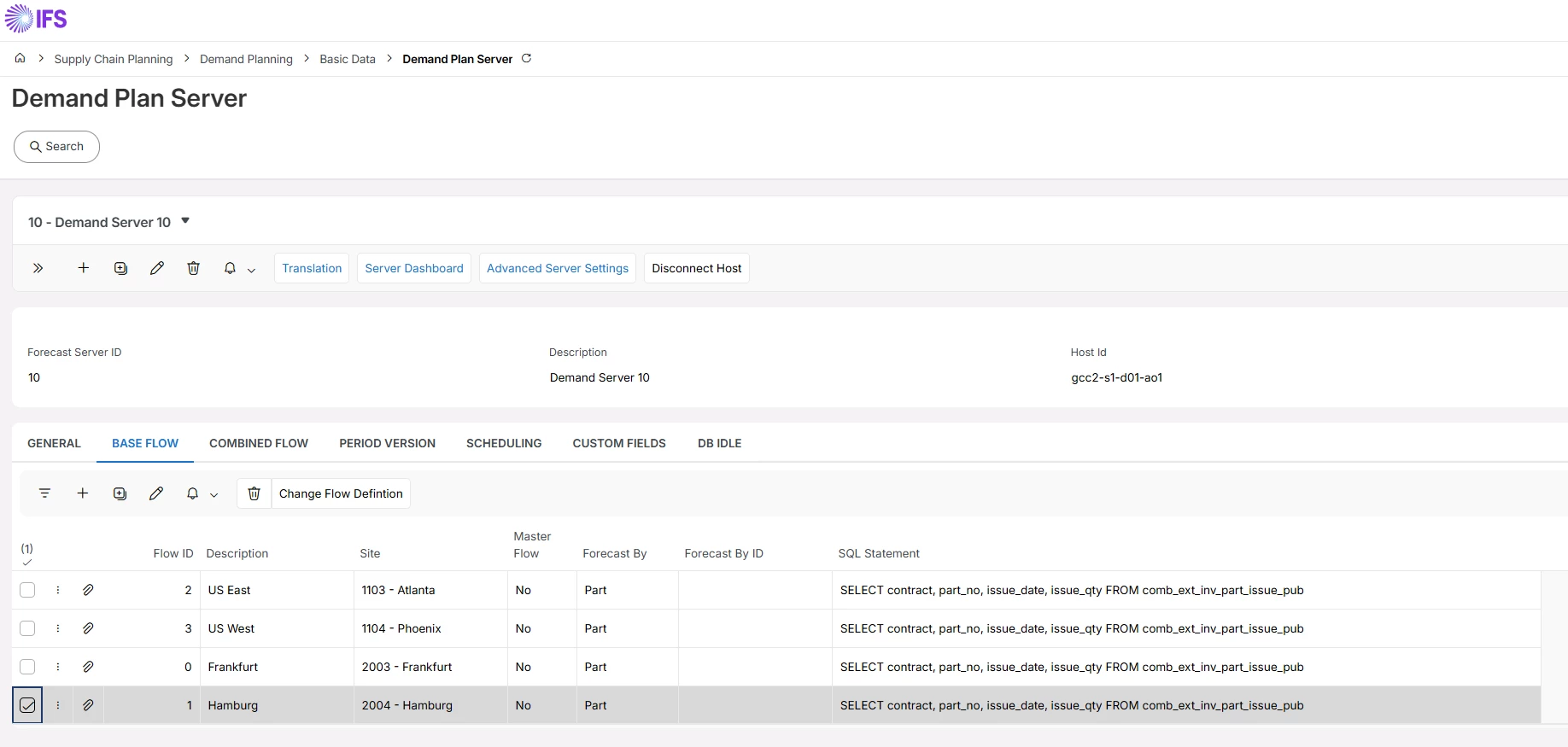Open attachments for the US East row
Viewport: 1568px width, 747px height.
[x=88, y=590]
